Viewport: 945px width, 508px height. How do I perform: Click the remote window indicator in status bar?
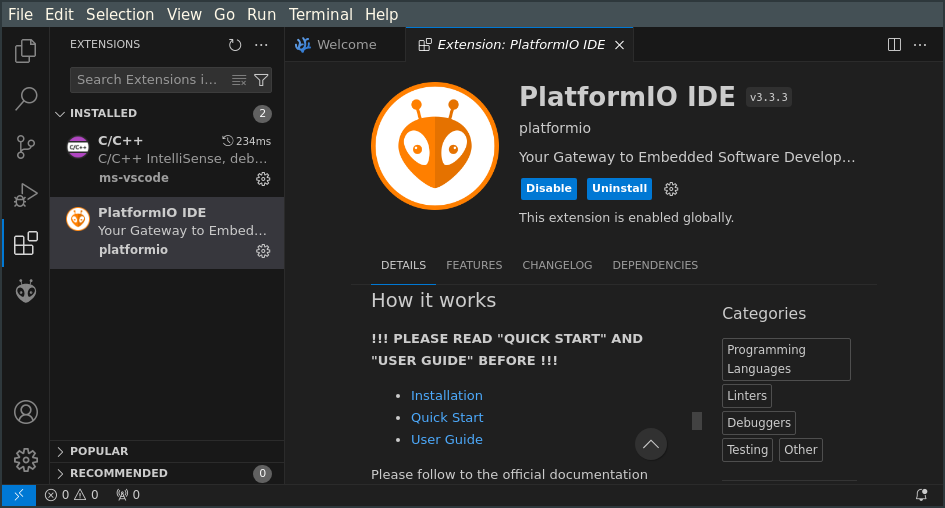[x=19, y=495]
